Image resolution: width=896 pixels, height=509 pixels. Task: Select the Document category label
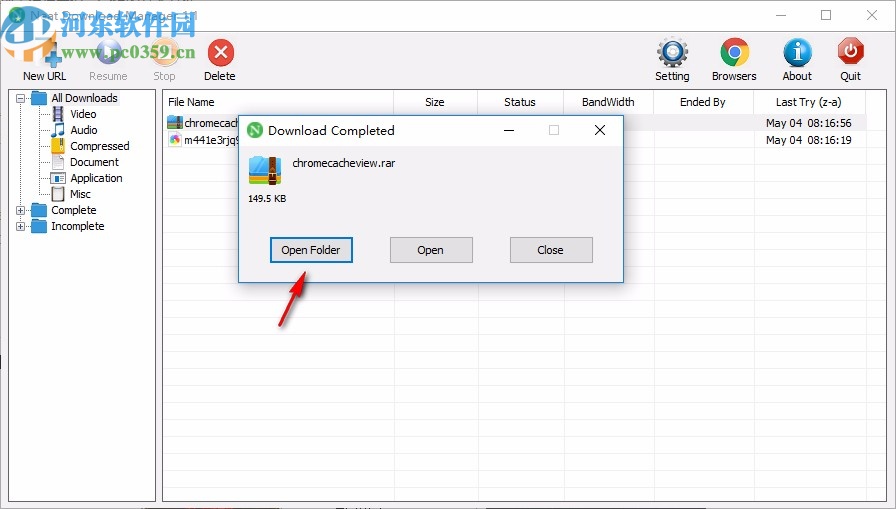point(94,162)
